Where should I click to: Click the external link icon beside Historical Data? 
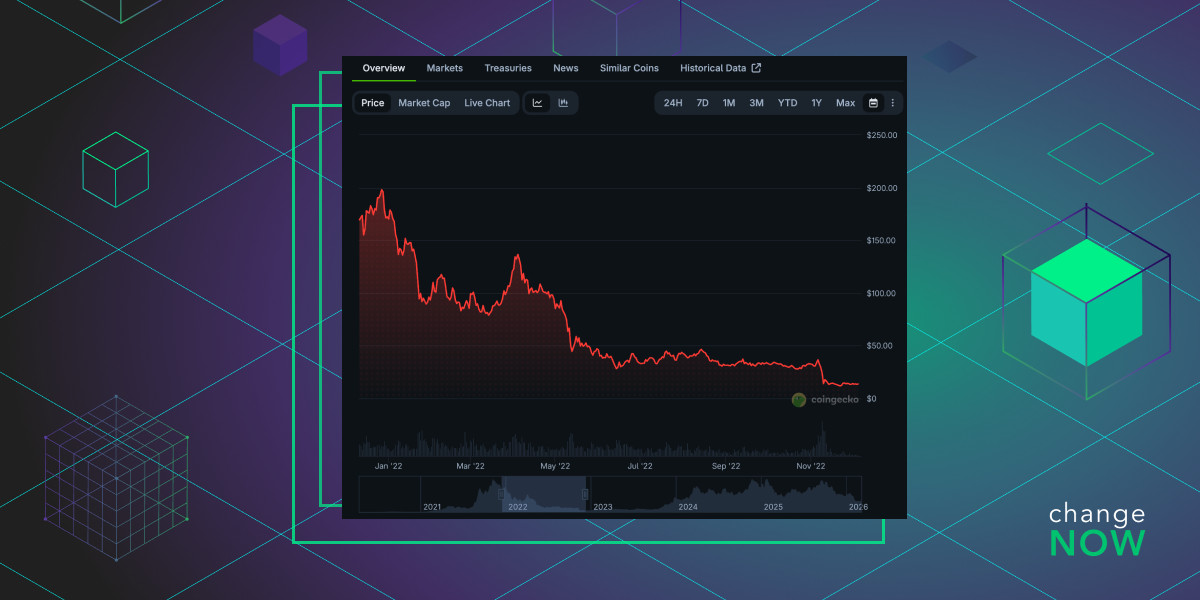pos(756,68)
